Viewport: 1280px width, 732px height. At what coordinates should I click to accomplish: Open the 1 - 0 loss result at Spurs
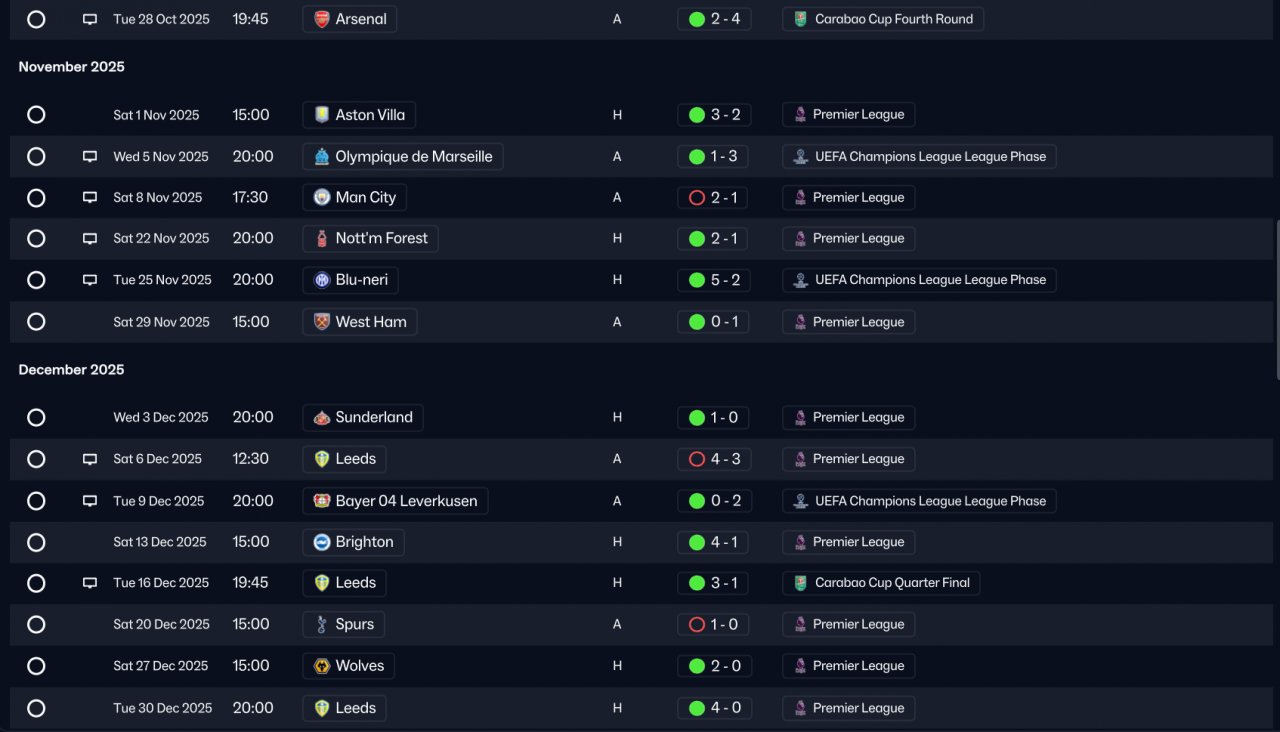714,624
